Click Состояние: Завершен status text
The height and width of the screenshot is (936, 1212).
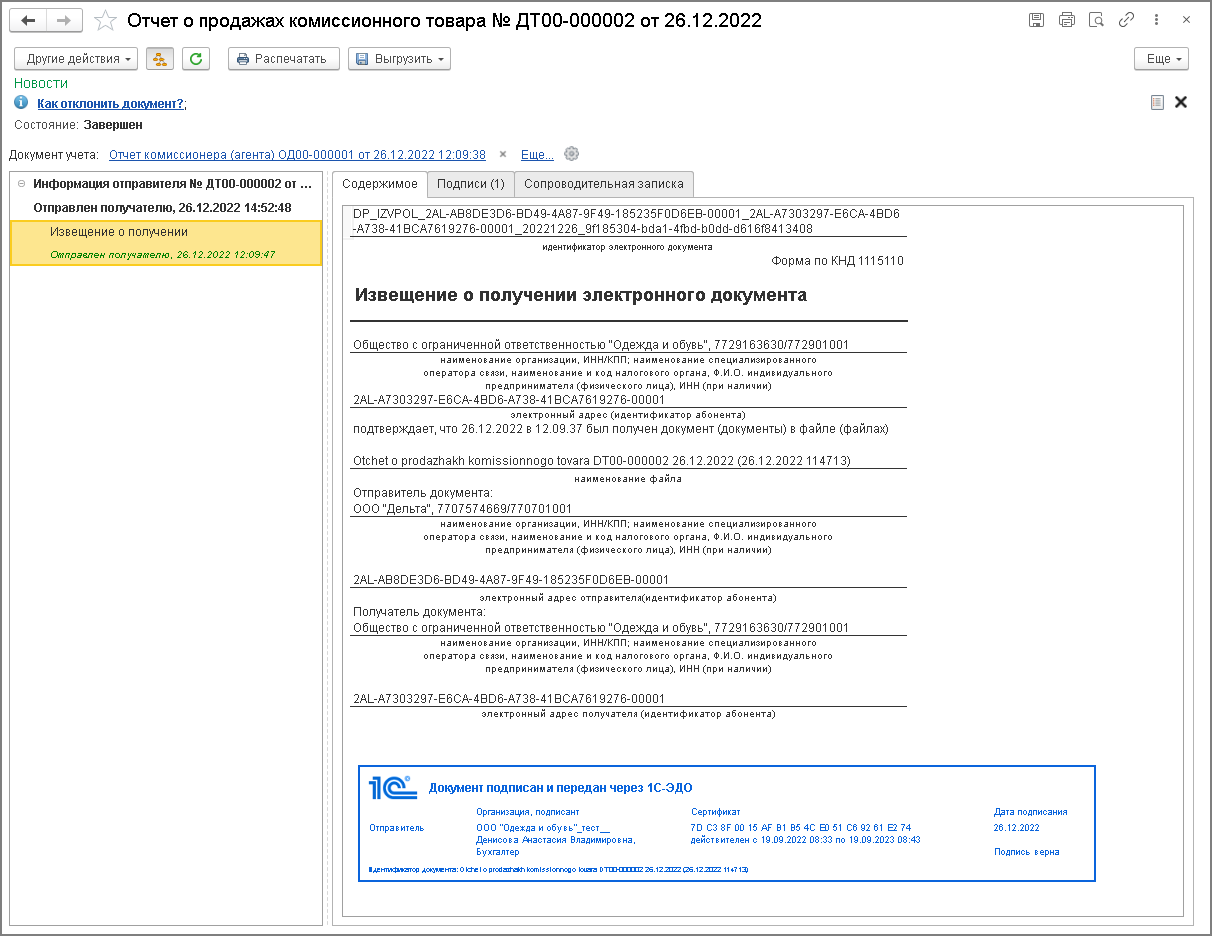point(78,125)
